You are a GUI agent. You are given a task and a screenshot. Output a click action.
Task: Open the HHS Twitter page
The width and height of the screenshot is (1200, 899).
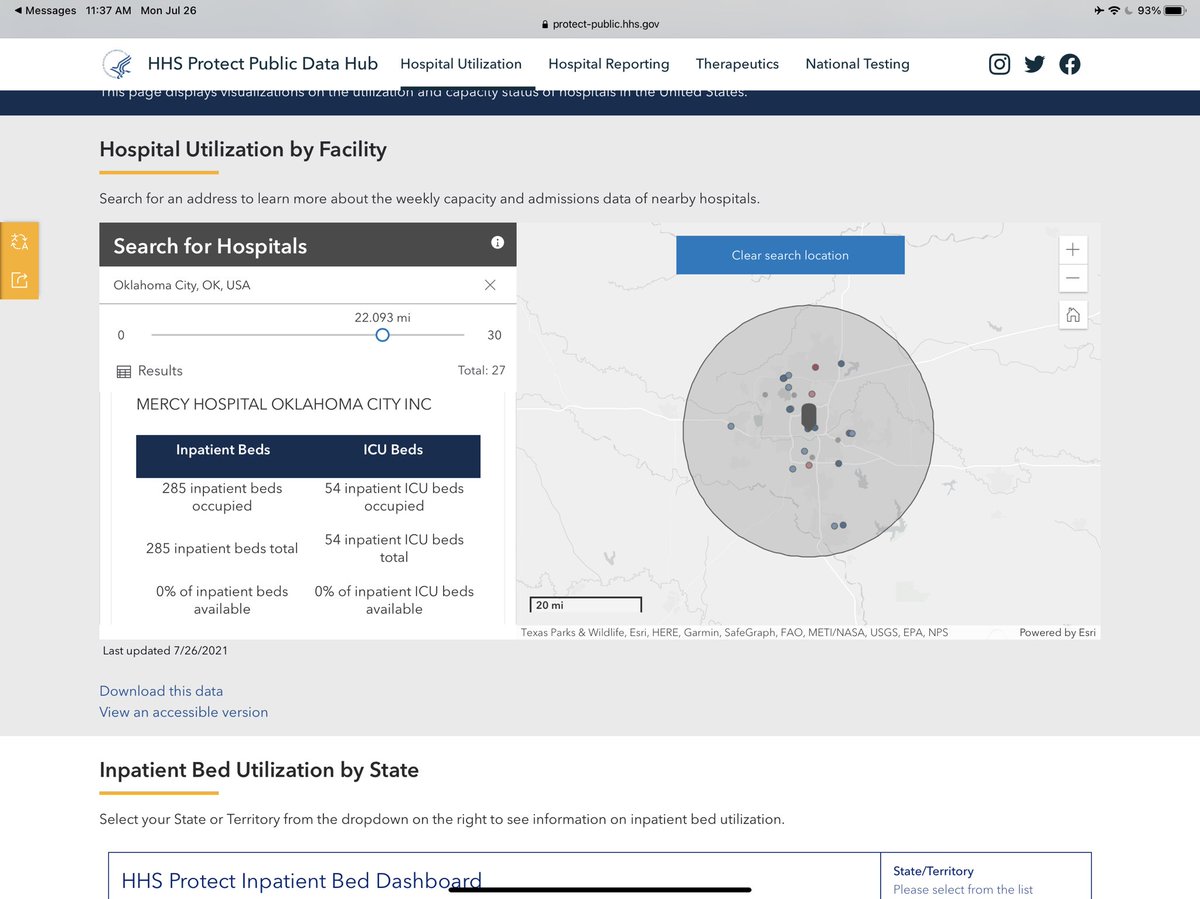tap(1035, 64)
